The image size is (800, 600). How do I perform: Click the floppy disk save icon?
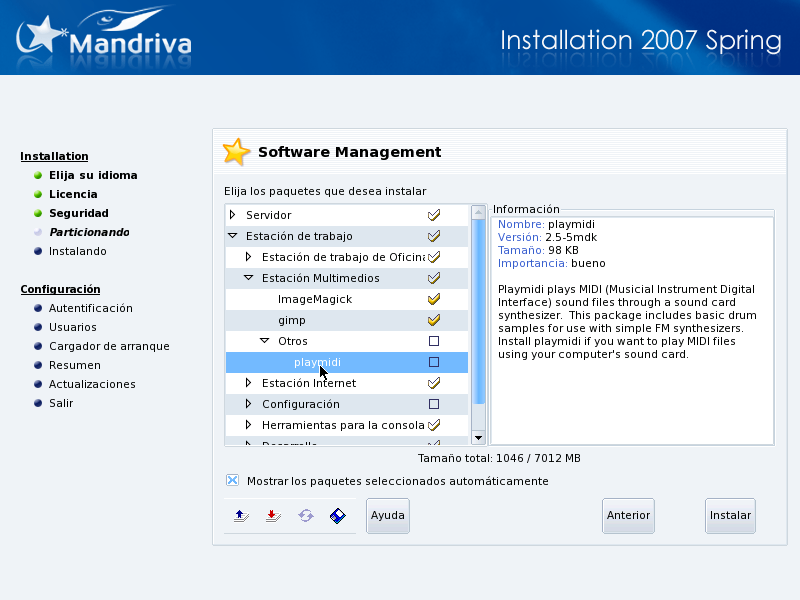pos(338,516)
